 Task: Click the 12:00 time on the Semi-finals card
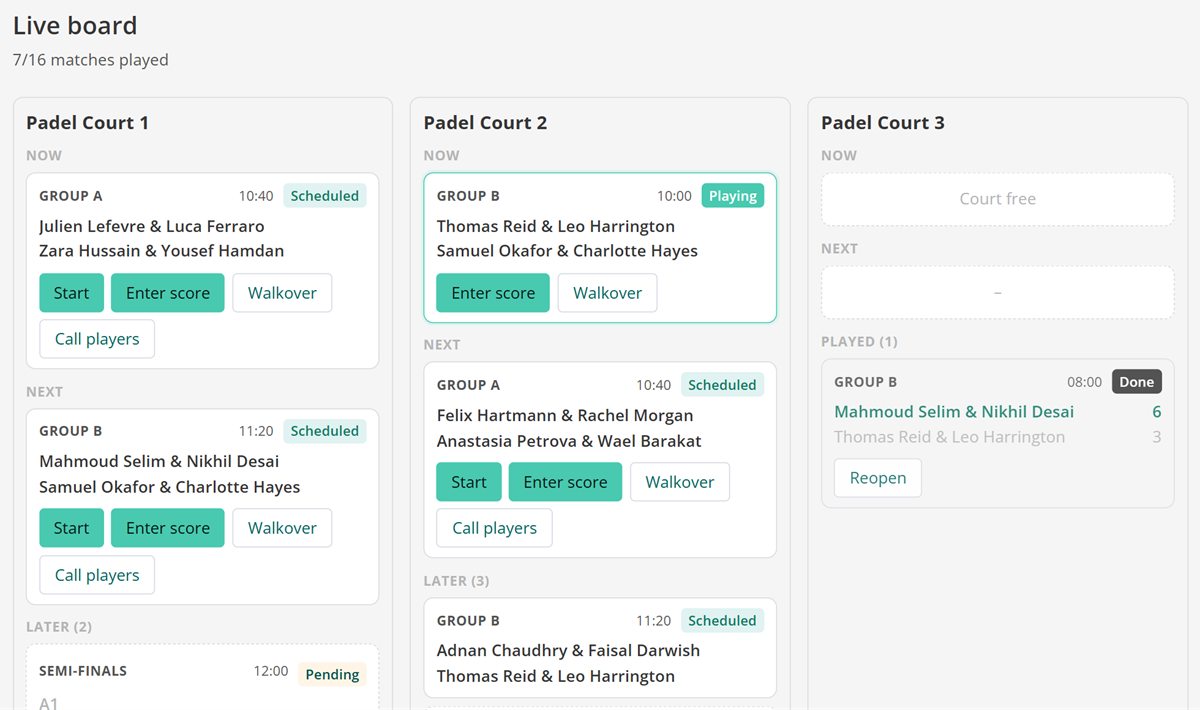[x=271, y=672]
